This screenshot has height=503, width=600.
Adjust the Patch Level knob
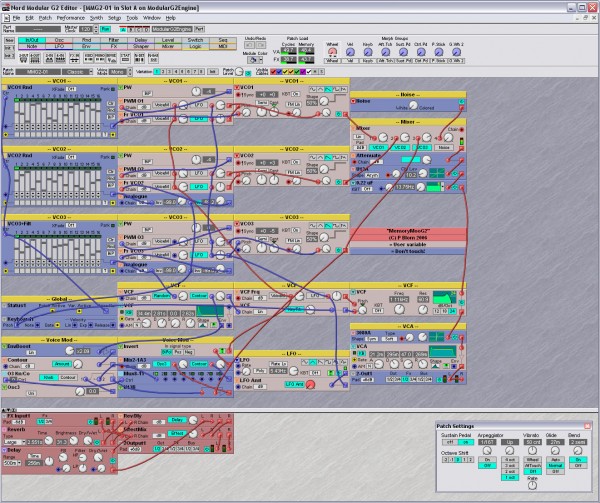239,72
